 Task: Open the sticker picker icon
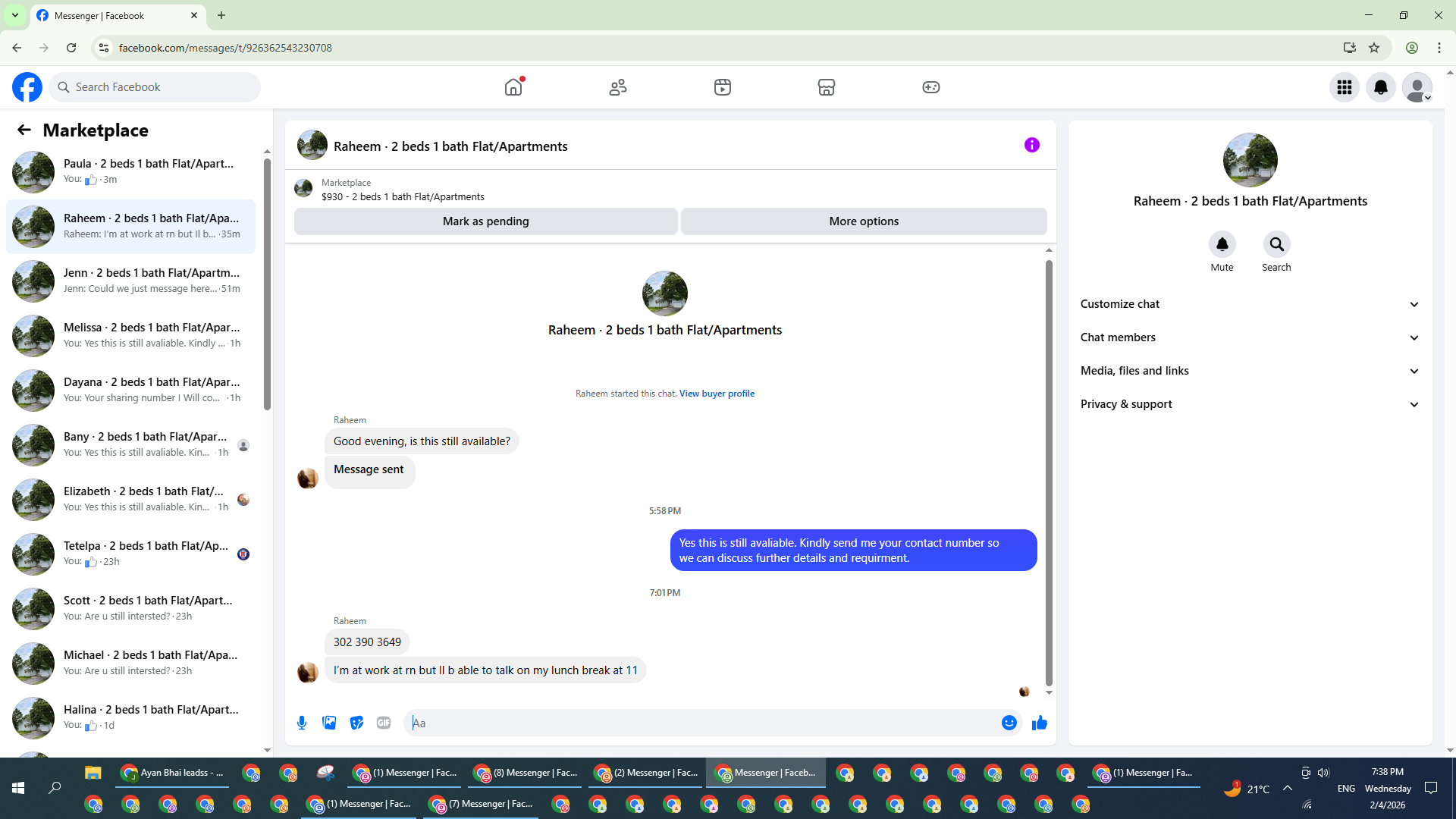tap(356, 723)
